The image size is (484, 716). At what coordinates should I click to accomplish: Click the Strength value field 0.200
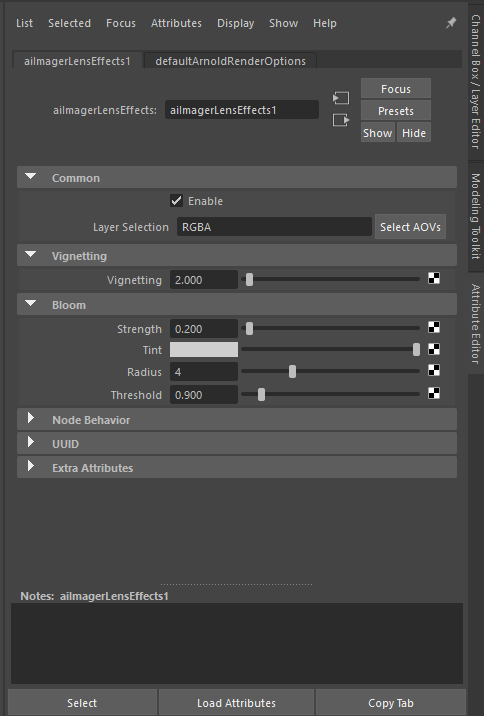[204, 329]
